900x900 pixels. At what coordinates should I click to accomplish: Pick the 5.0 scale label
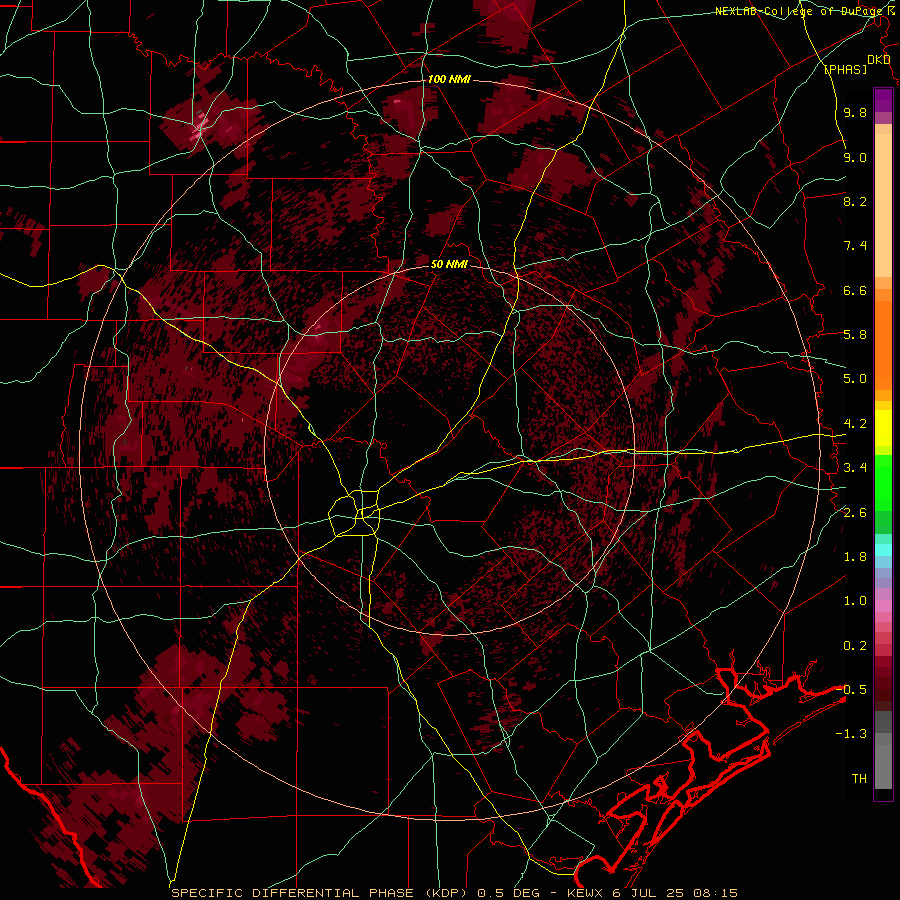pos(855,379)
